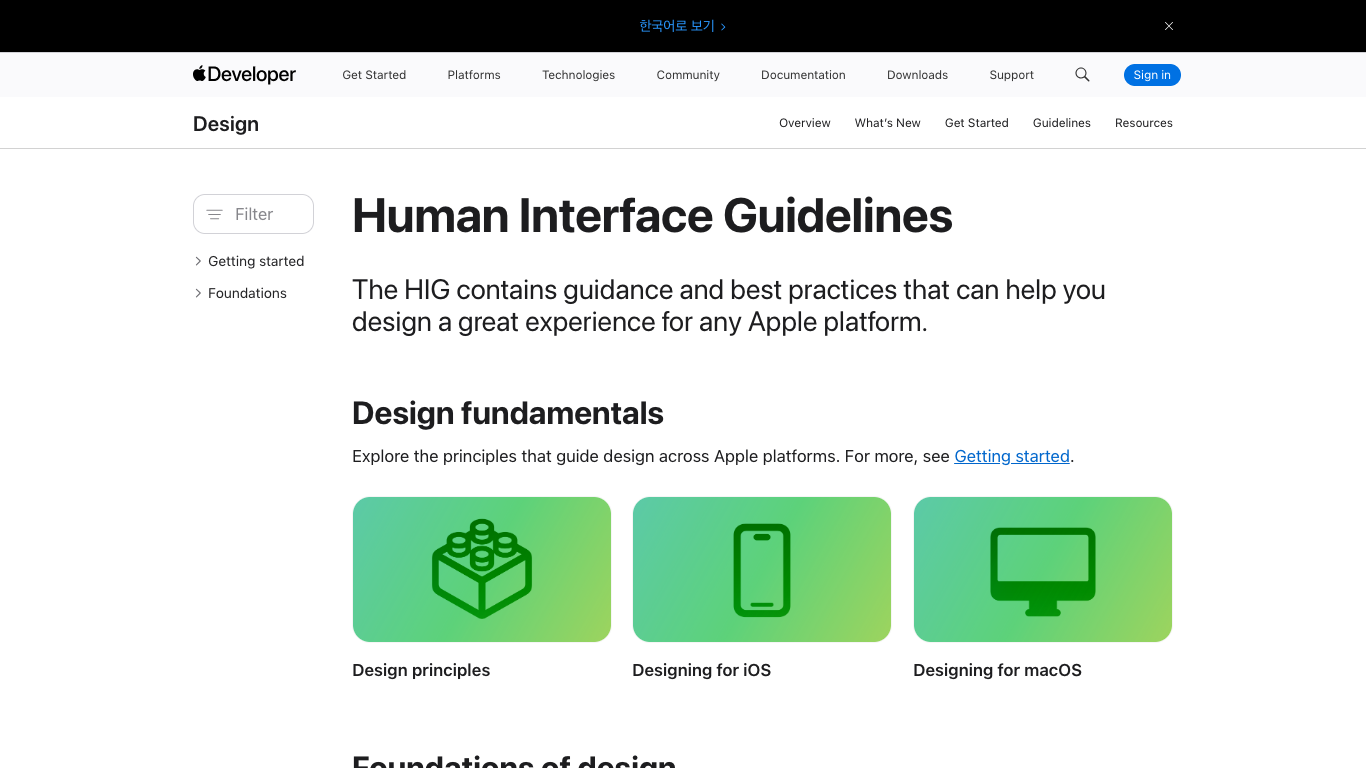This screenshot has width=1366, height=768.
Task: Click the Apple Developer logo
Action: (244, 75)
